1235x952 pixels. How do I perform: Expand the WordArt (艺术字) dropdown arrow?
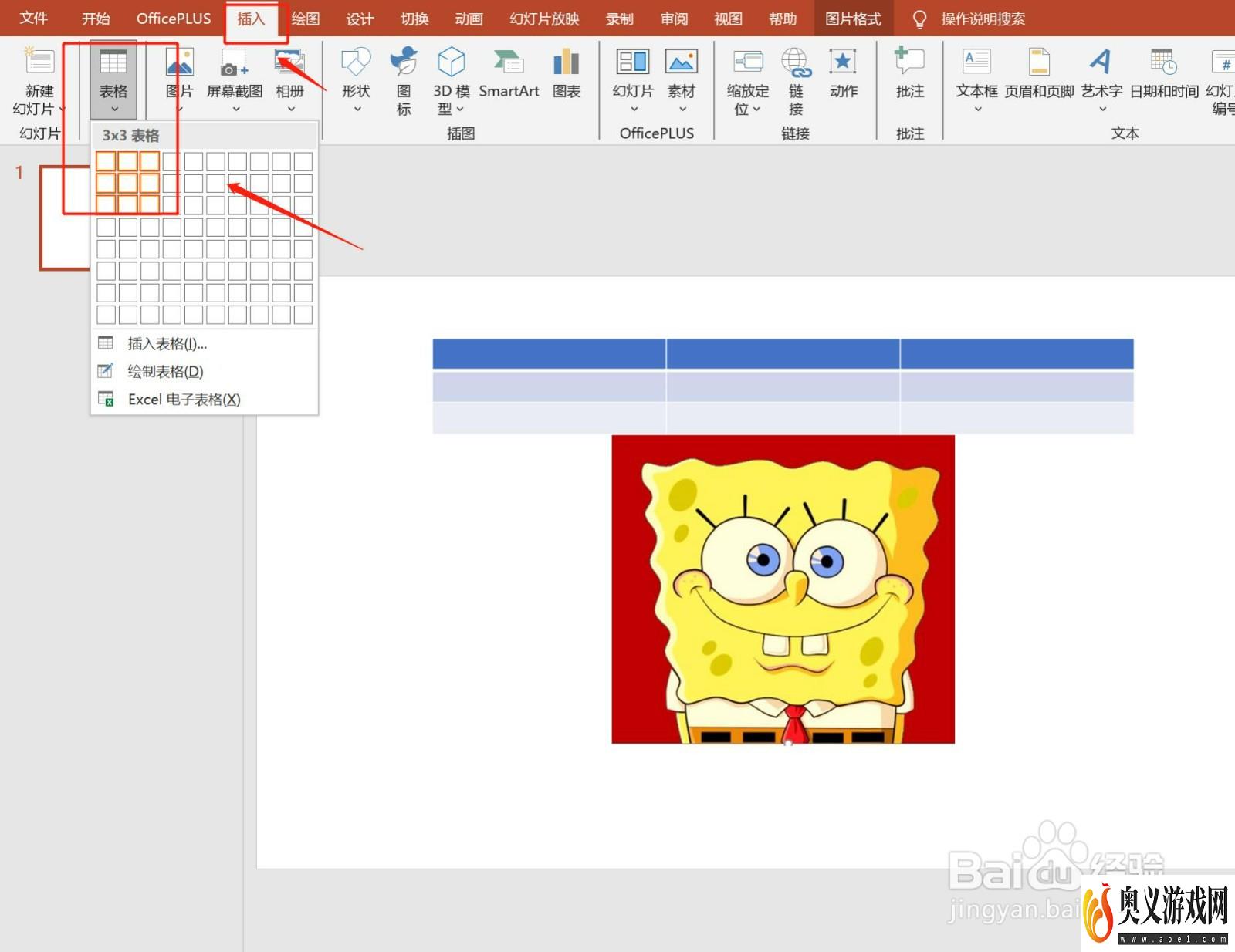[1102, 110]
